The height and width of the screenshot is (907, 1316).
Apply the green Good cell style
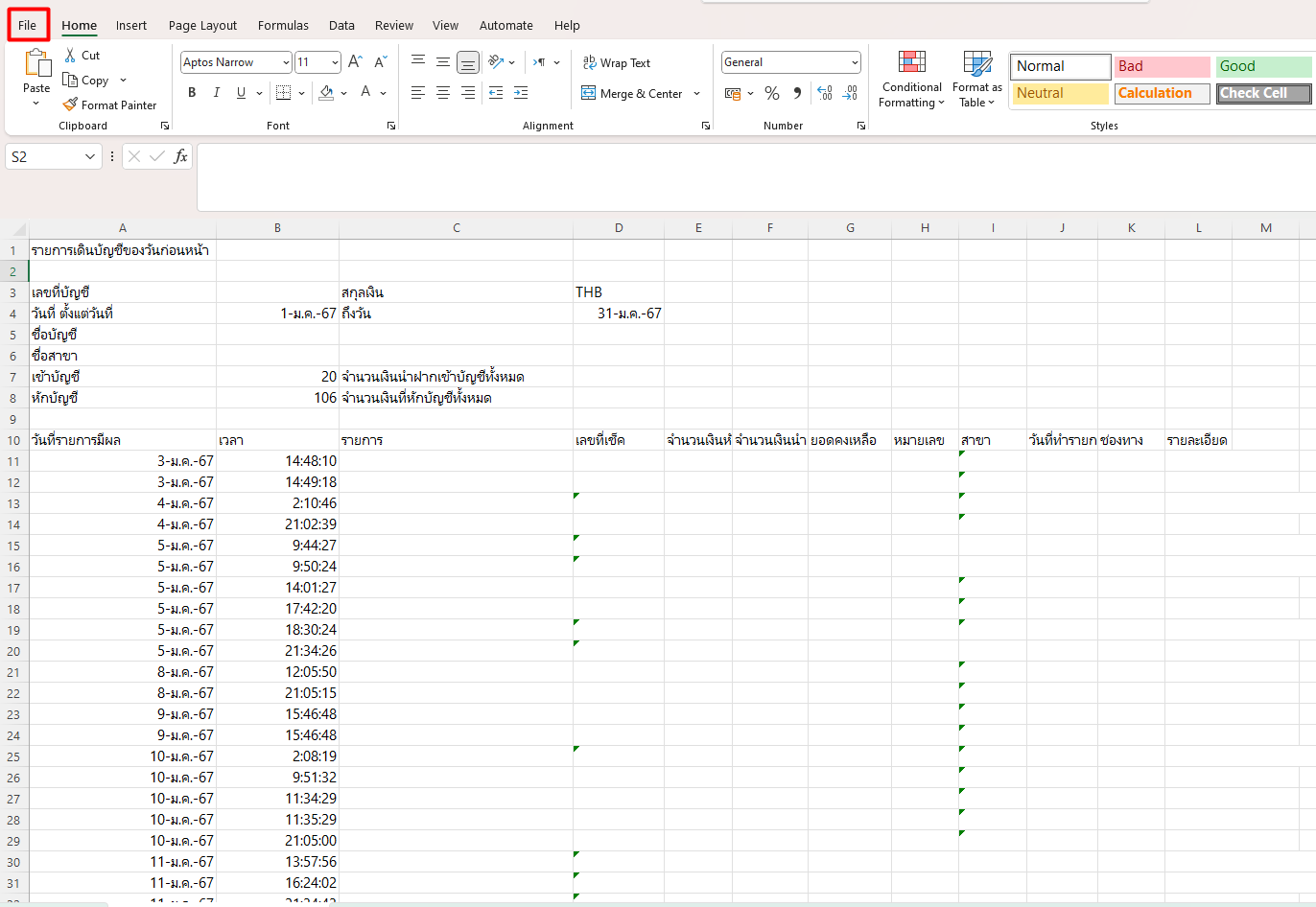click(1264, 66)
